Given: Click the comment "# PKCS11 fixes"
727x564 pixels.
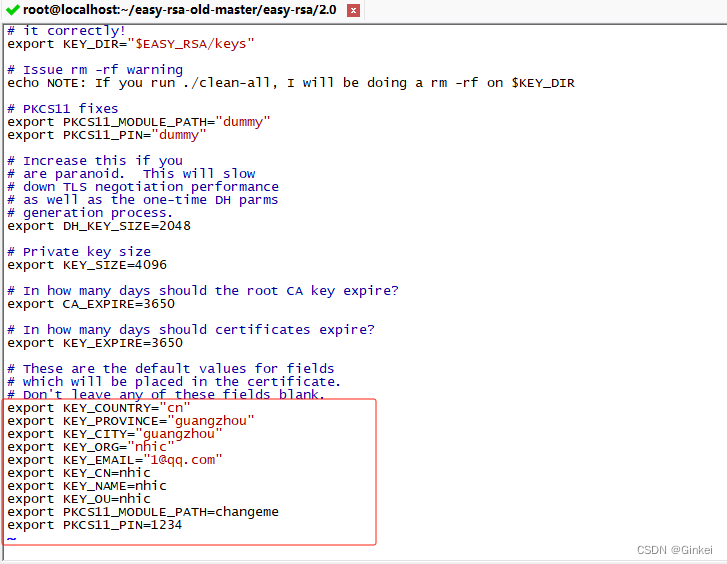Looking at the screenshot, I should [x=63, y=109].
